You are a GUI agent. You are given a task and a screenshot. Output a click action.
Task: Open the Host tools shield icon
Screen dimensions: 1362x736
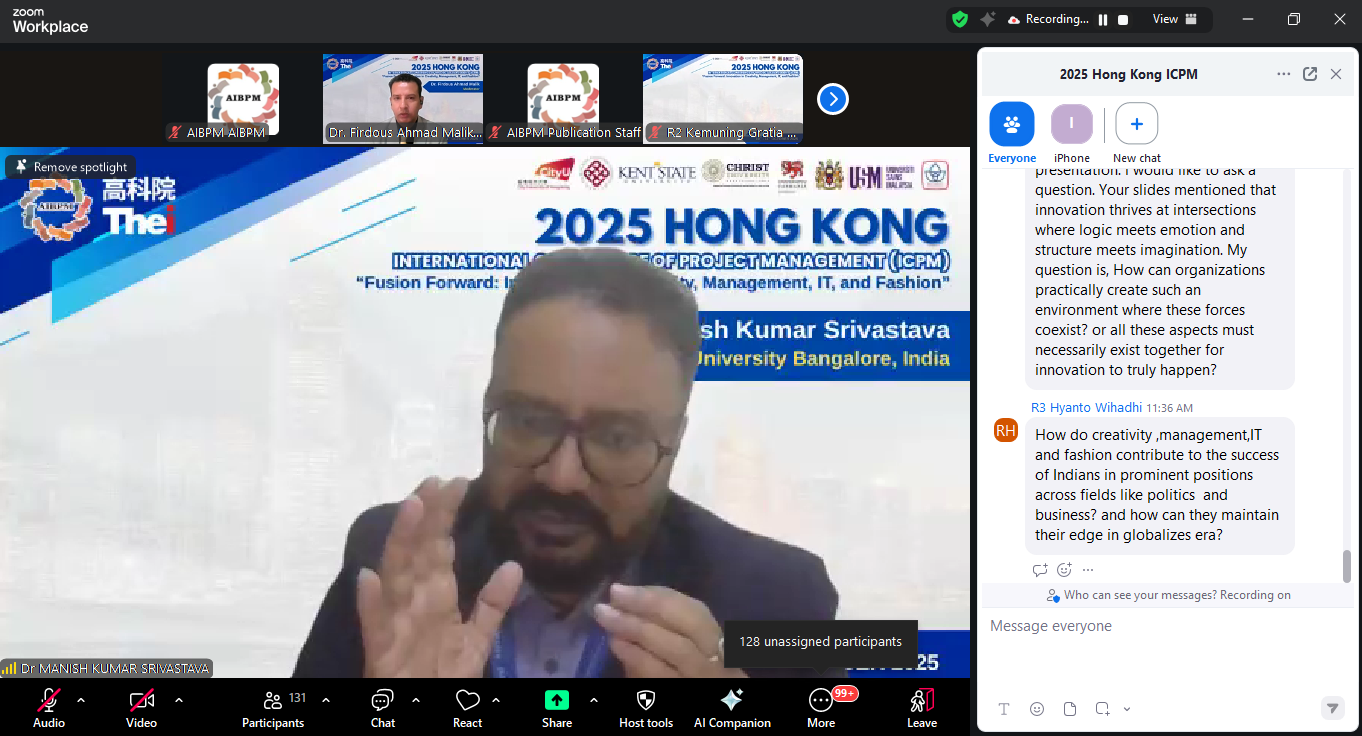pos(646,700)
